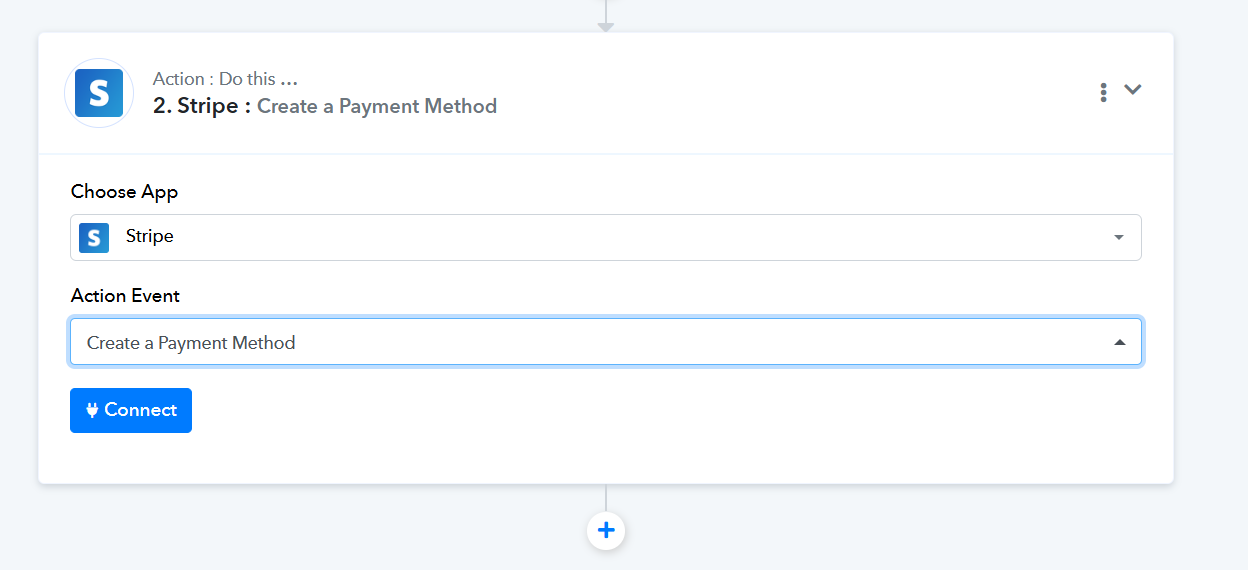Click the 'Action Event' label
Screen dimensions: 1248x570
tap(125, 296)
